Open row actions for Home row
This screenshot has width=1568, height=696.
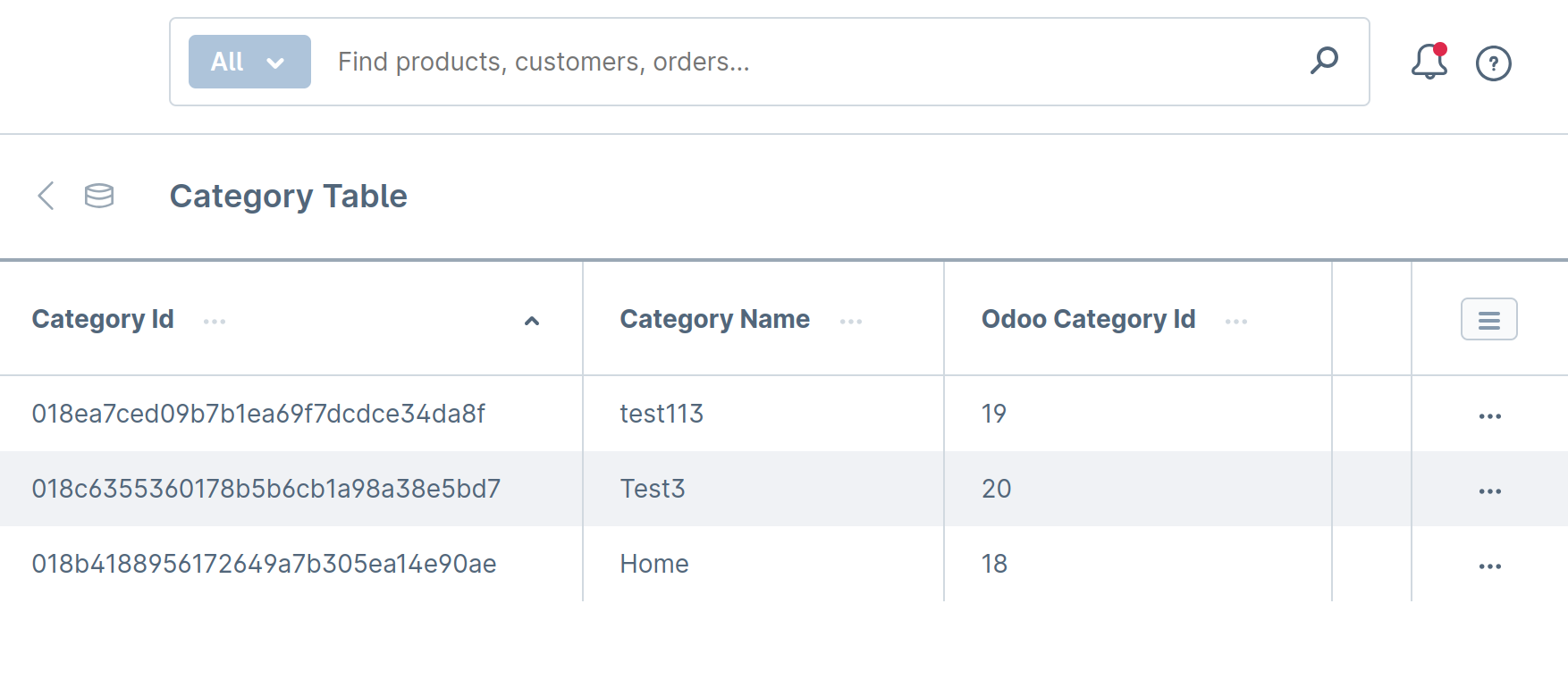[1489, 566]
